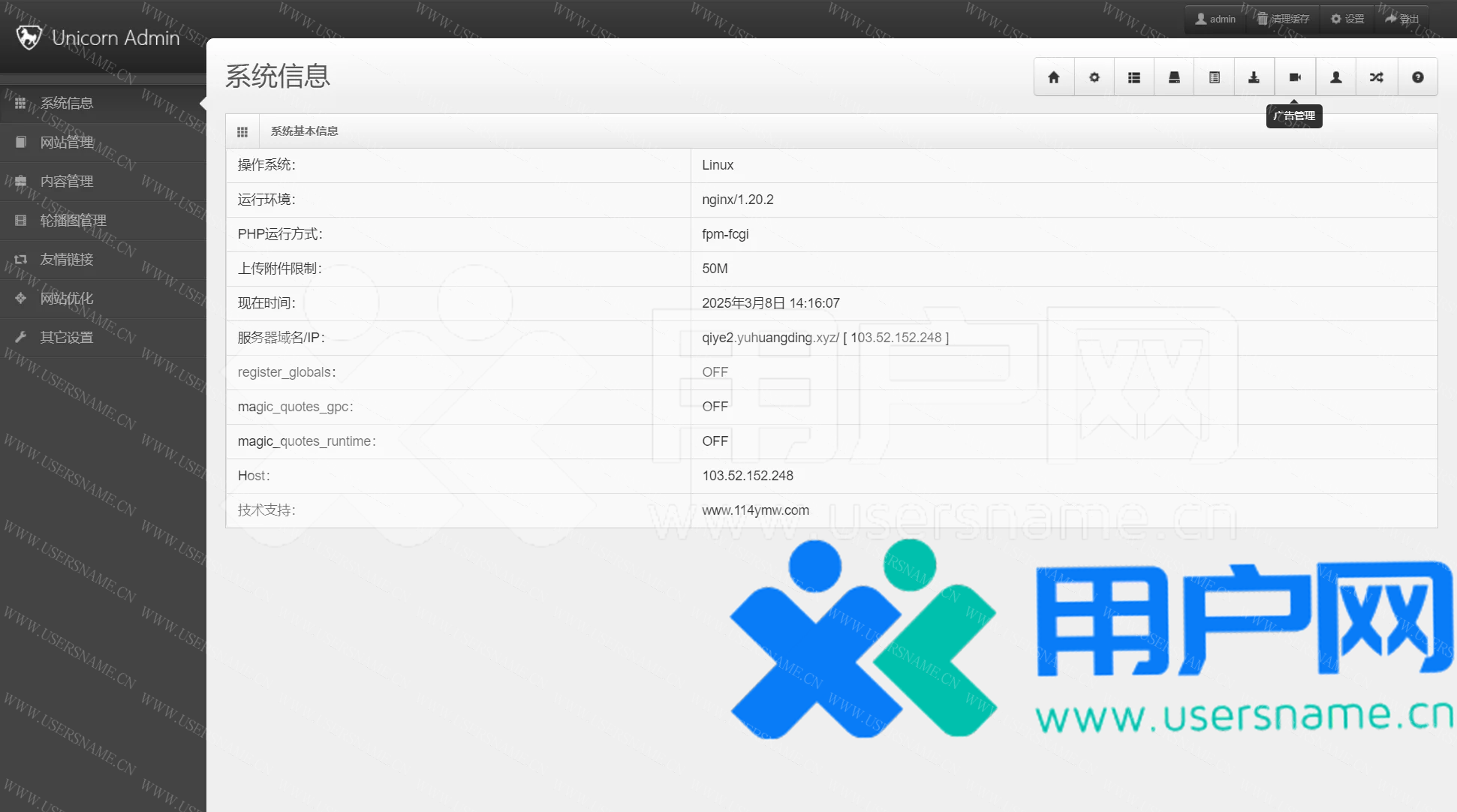
Task: Open 广告管理 via video camera icon
Action: coord(1295,77)
